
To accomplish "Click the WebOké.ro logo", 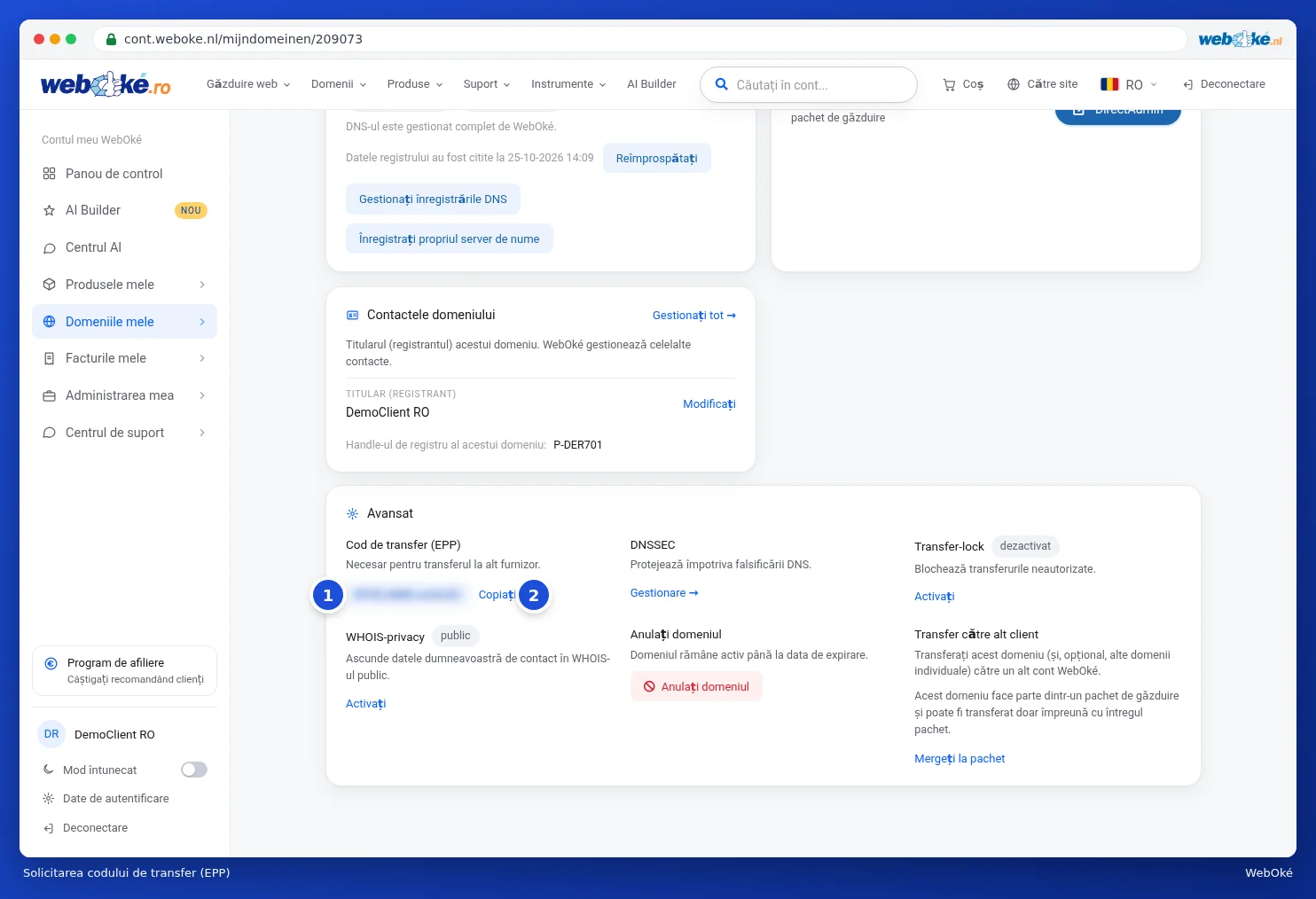I will coord(106,84).
